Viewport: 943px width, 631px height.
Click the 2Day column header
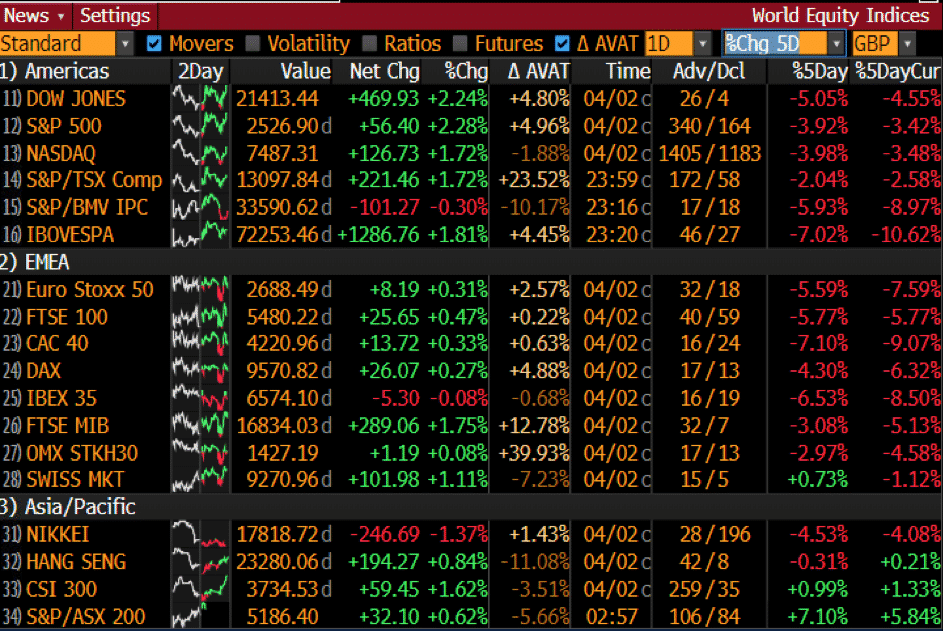pyautogui.click(x=200, y=71)
